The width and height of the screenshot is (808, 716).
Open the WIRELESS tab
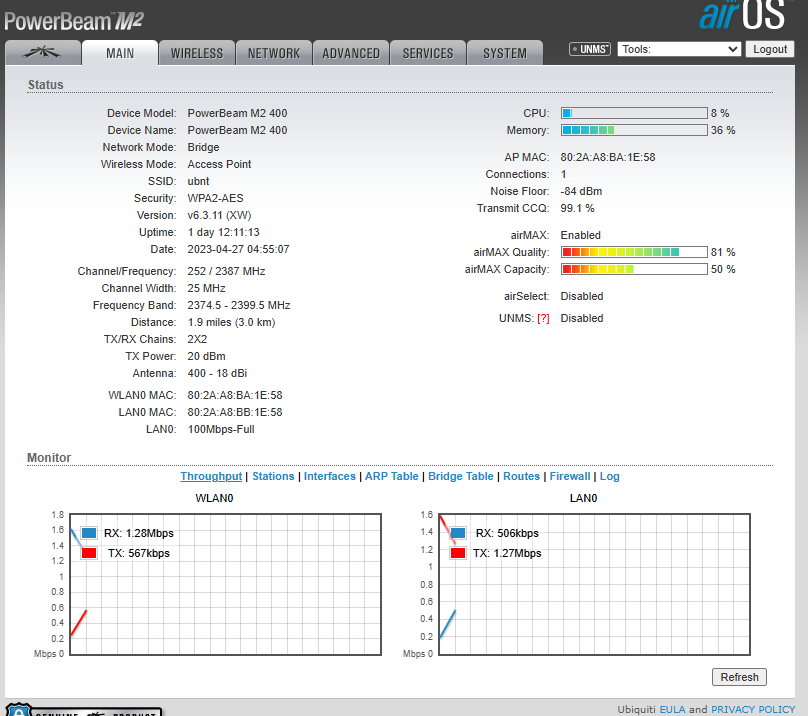coord(197,53)
